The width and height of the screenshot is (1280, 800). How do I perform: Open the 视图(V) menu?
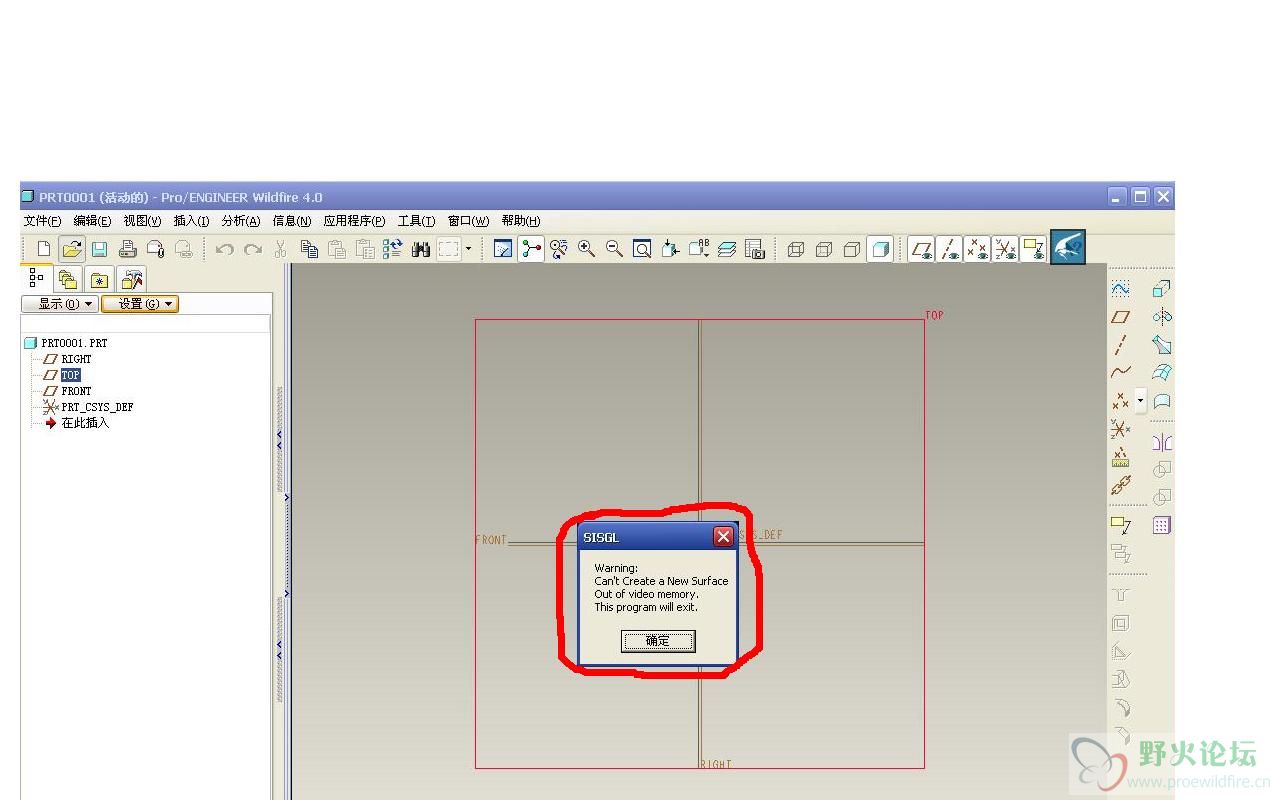tap(142, 221)
